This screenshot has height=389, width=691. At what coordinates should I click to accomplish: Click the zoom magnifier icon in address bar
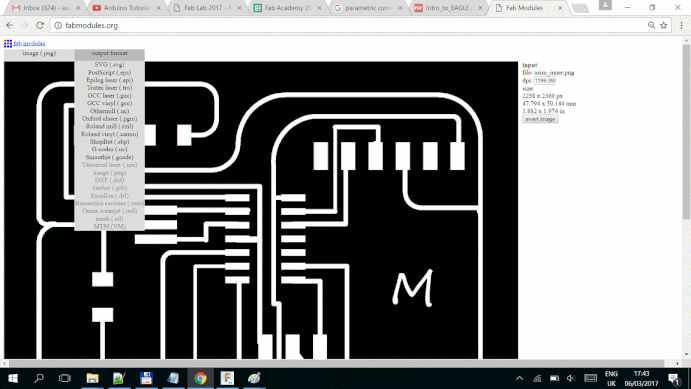point(651,26)
